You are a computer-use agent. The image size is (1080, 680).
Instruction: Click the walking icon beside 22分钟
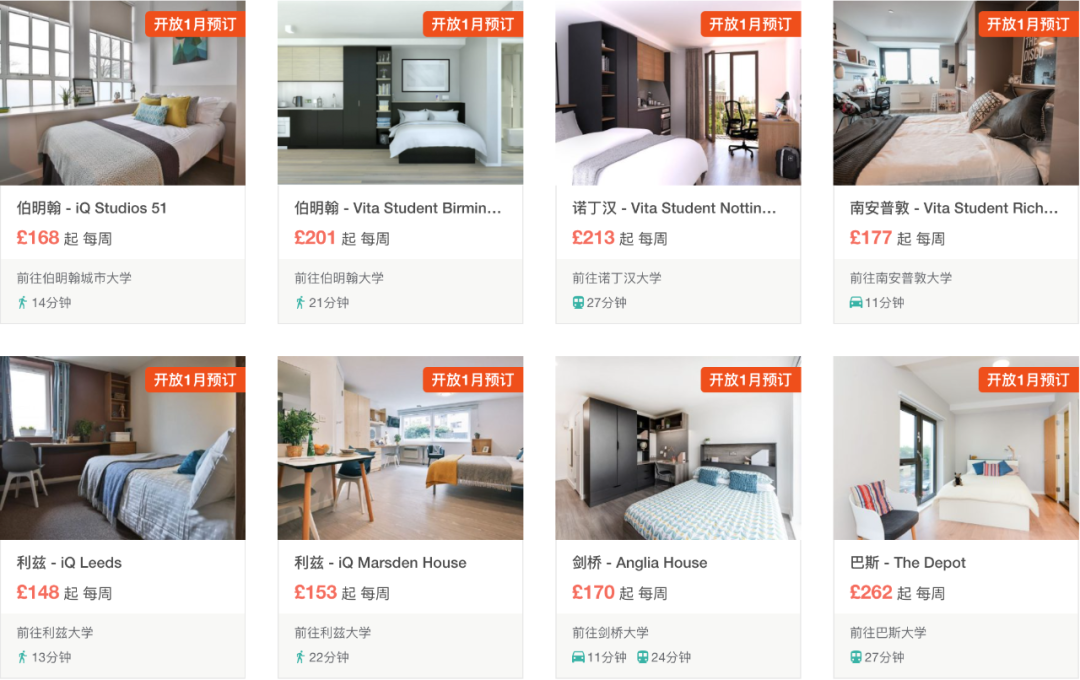(300, 657)
